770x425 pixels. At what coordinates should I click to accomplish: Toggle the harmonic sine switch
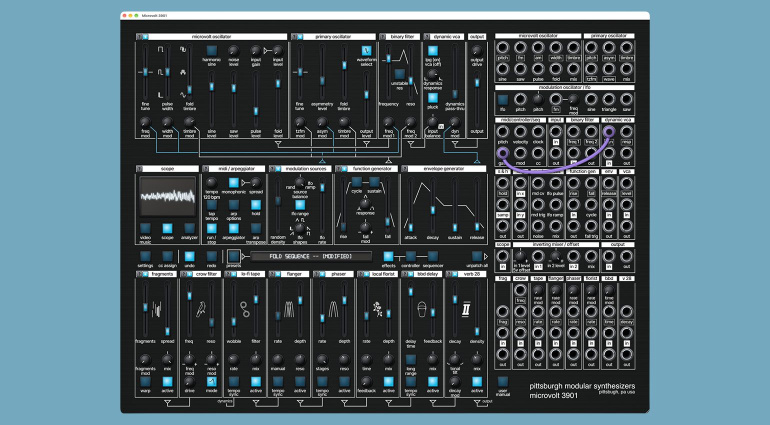click(x=212, y=51)
